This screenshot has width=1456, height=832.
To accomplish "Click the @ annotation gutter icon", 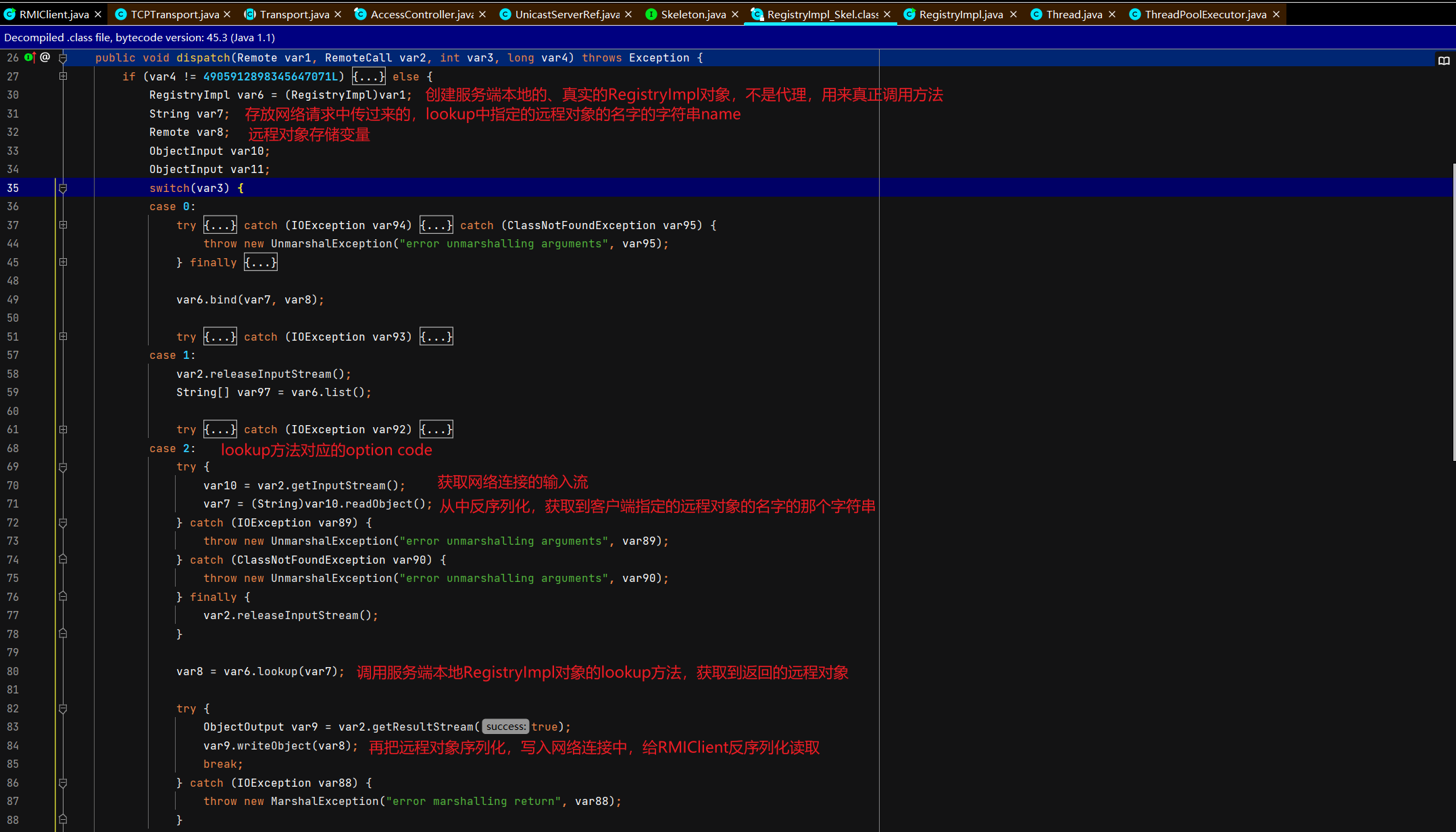I will point(45,57).
